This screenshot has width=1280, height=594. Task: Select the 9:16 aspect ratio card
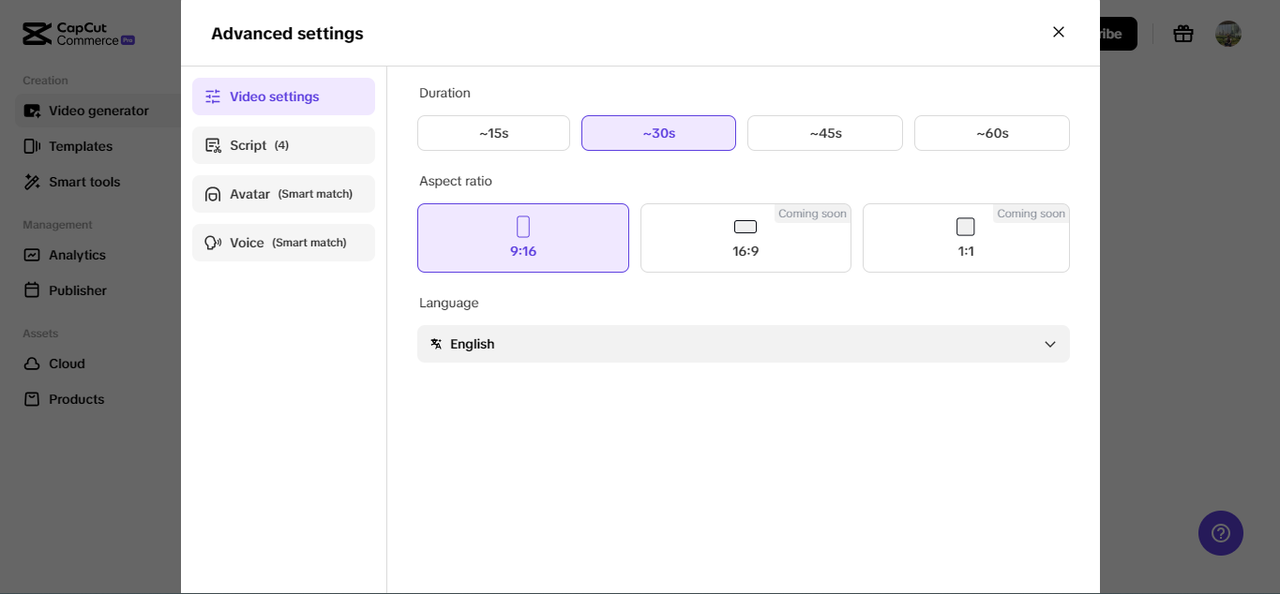523,238
